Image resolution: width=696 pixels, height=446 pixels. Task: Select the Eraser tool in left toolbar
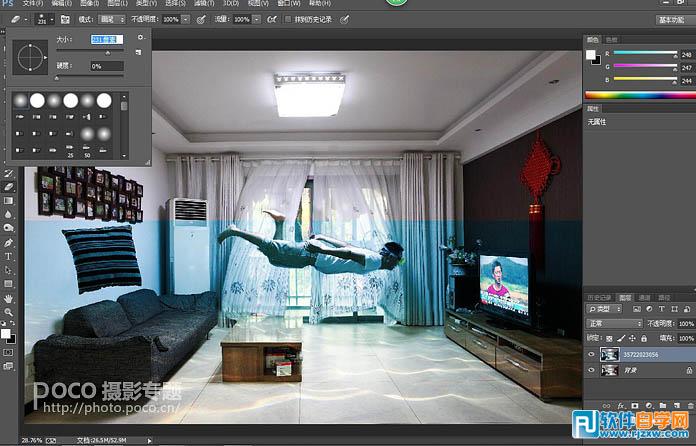[8, 187]
